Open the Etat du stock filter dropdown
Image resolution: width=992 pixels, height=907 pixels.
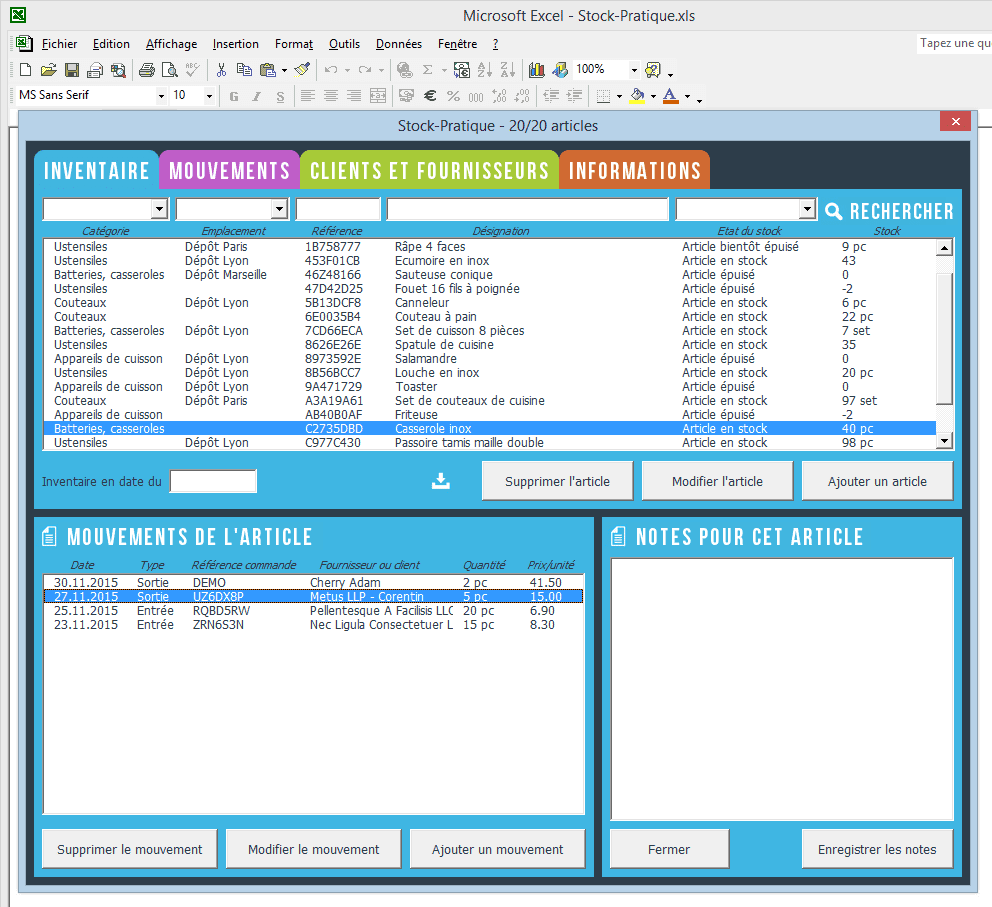[807, 209]
